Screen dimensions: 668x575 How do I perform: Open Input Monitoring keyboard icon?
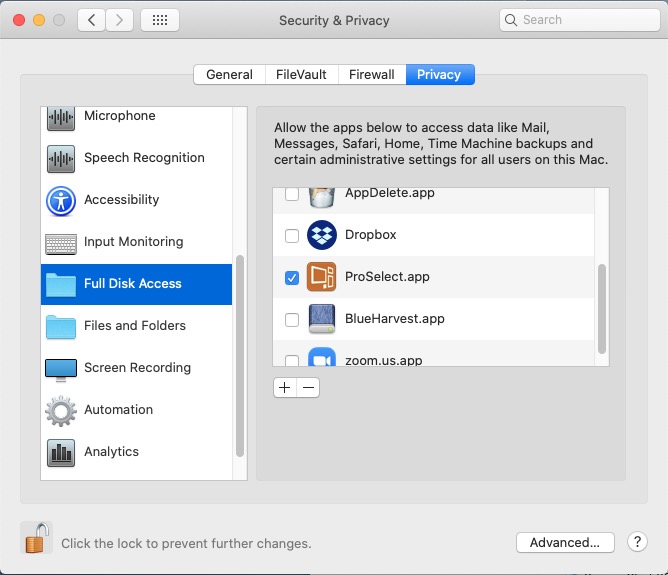click(61, 242)
